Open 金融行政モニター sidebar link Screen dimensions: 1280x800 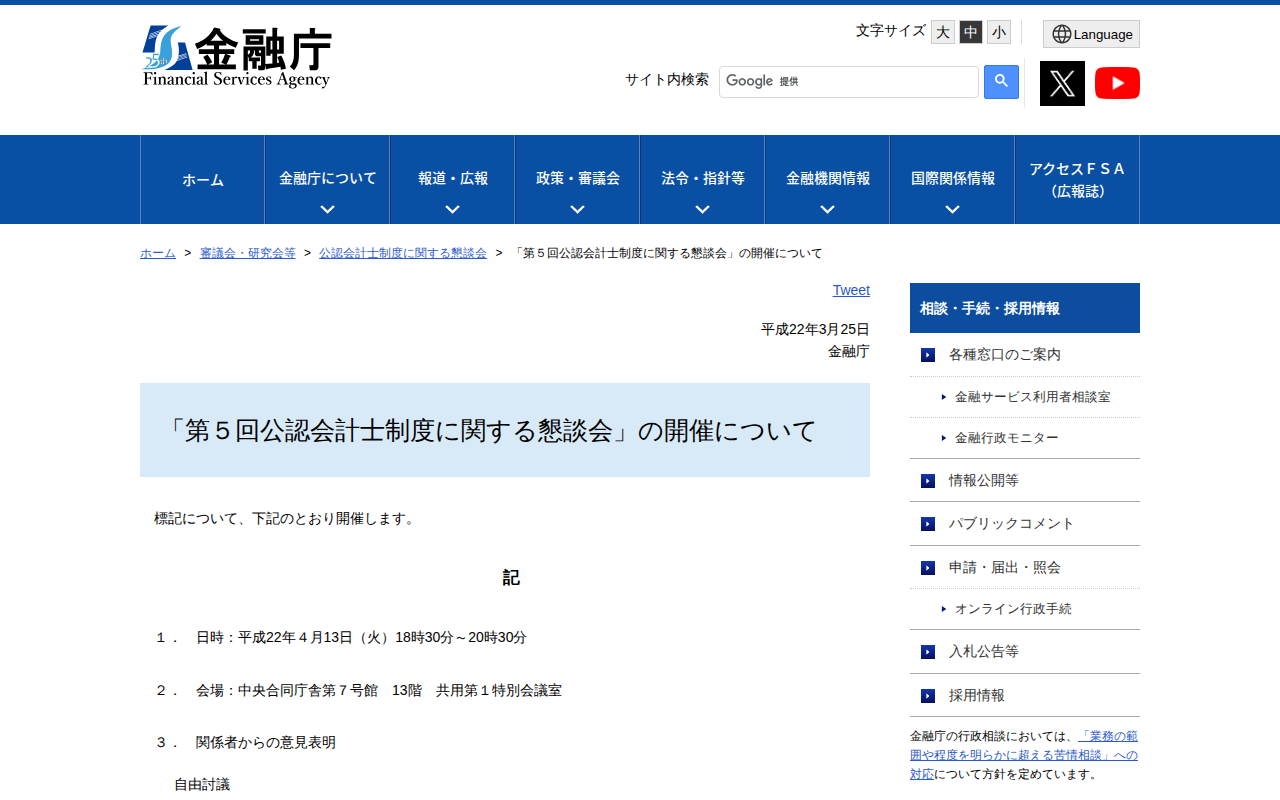coord(1006,438)
